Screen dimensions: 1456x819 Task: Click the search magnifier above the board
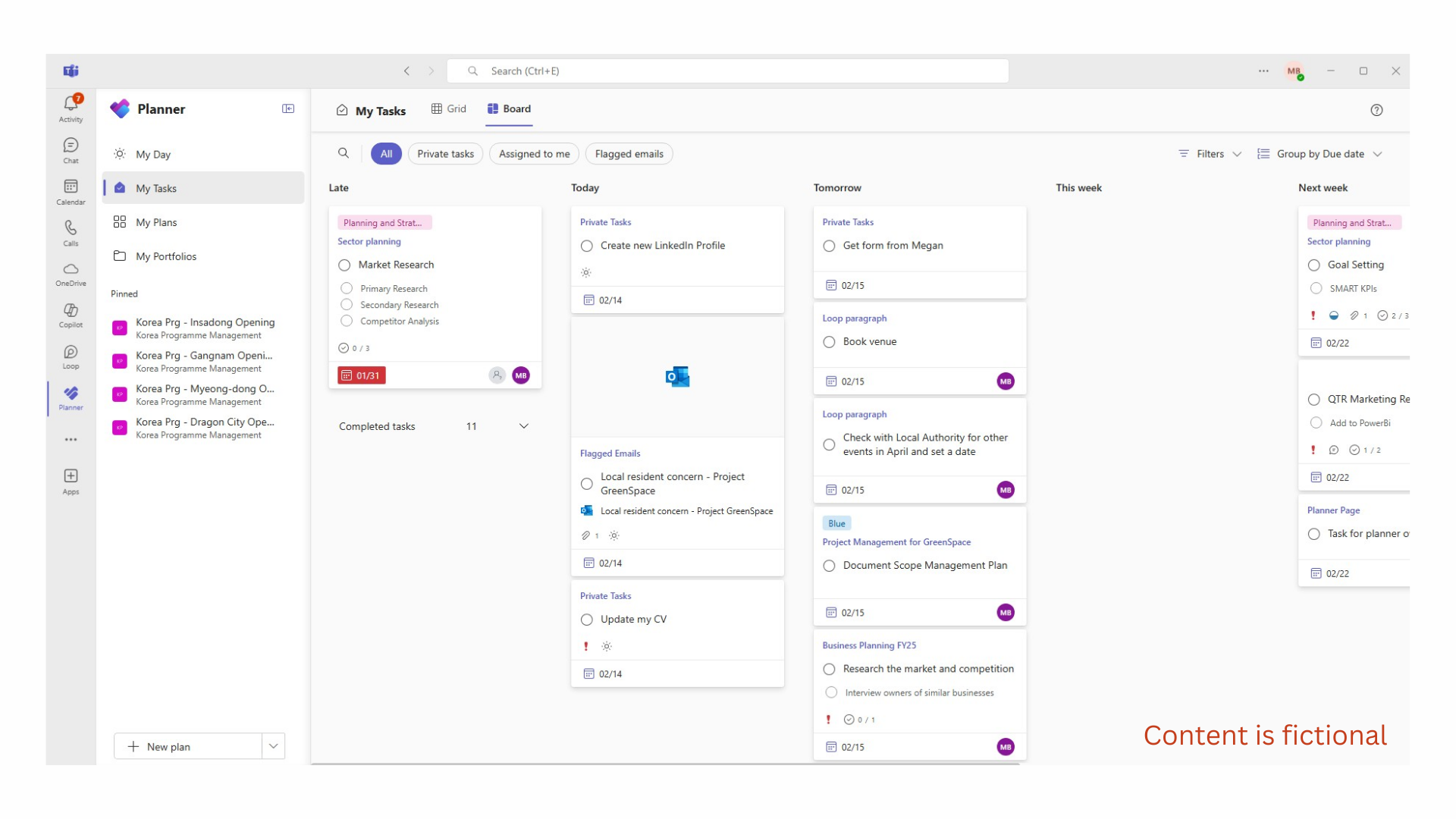pos(344,153)
